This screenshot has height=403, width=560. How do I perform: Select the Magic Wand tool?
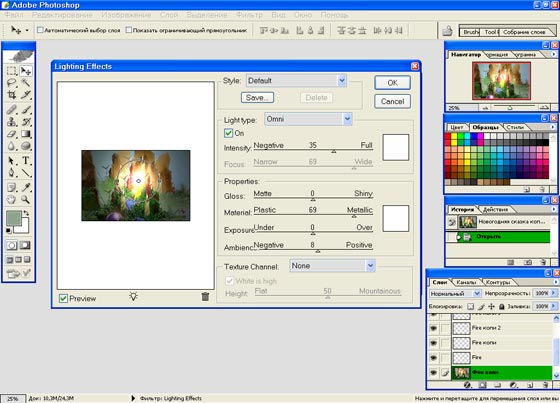(26, 83)
